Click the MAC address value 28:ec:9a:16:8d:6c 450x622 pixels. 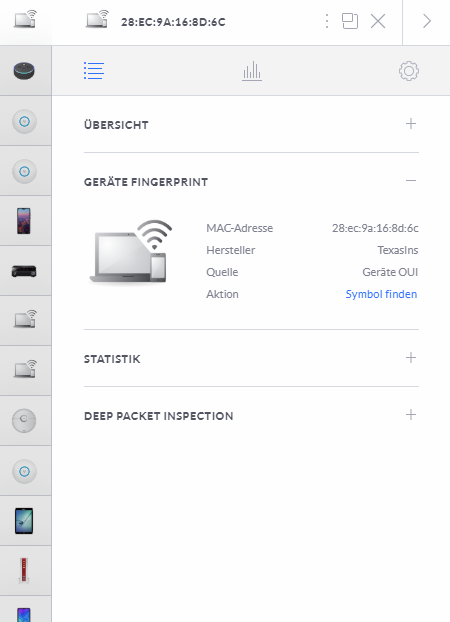pos(375,228)
